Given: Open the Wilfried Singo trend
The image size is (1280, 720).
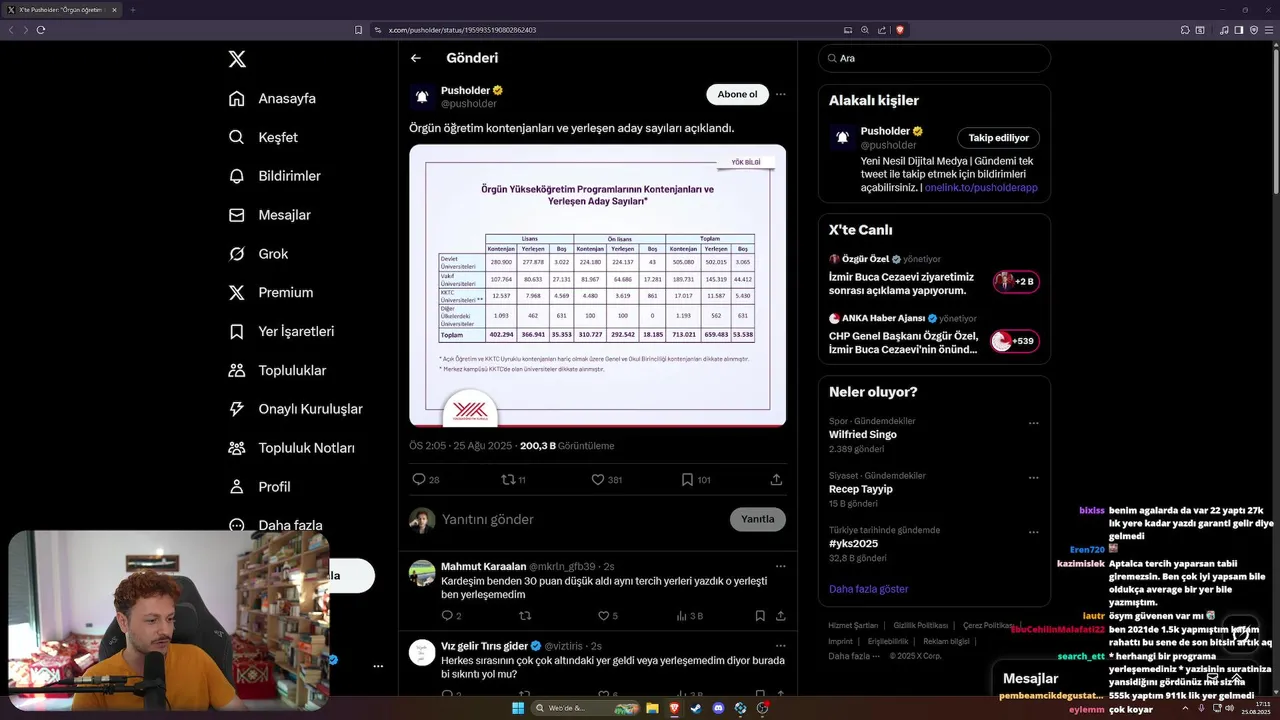Looking at the screenshot, I should (862, 435).
